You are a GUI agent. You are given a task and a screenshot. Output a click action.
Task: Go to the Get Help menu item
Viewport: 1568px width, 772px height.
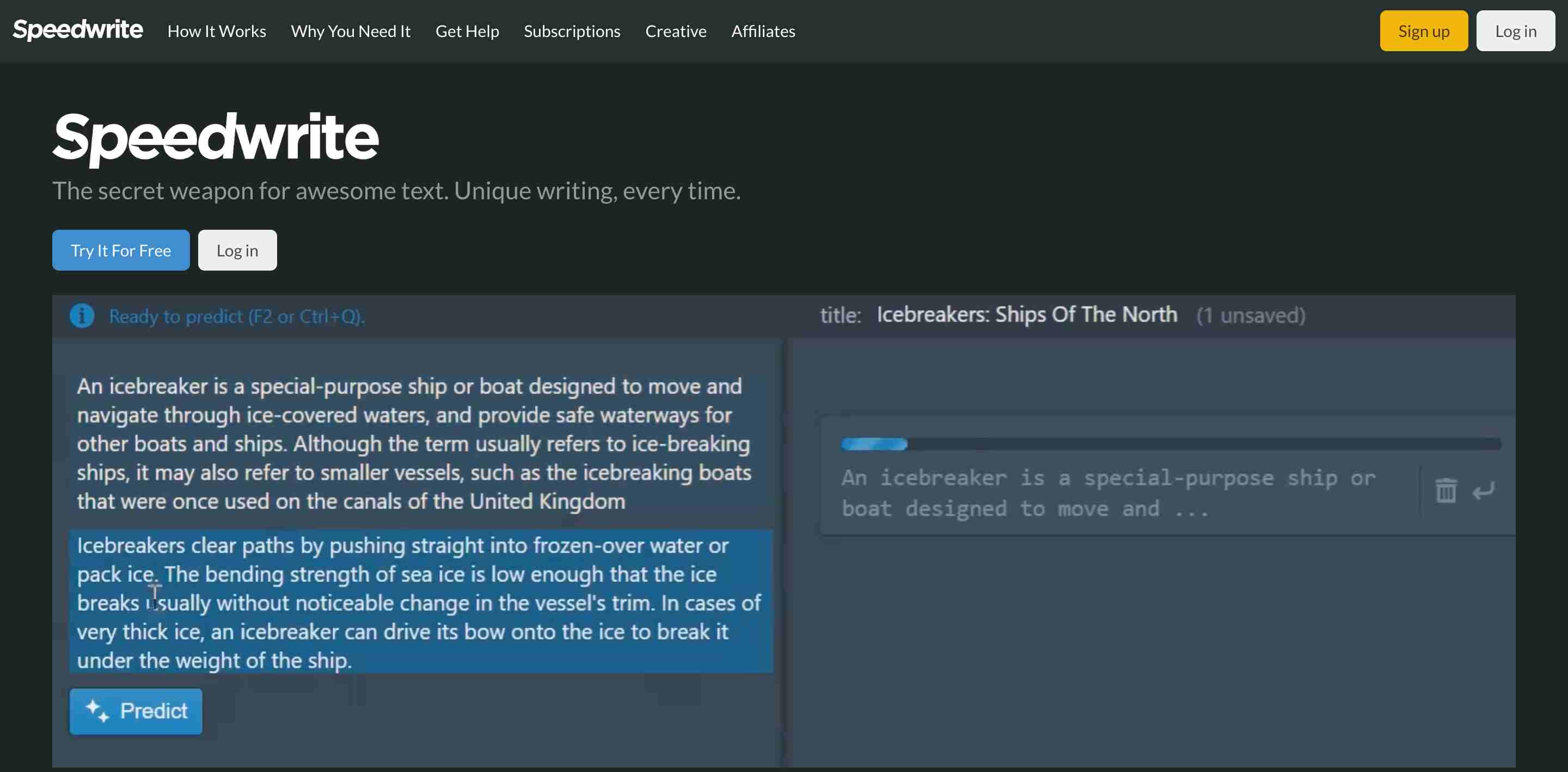pyautogui.click(x=467, y=31)
